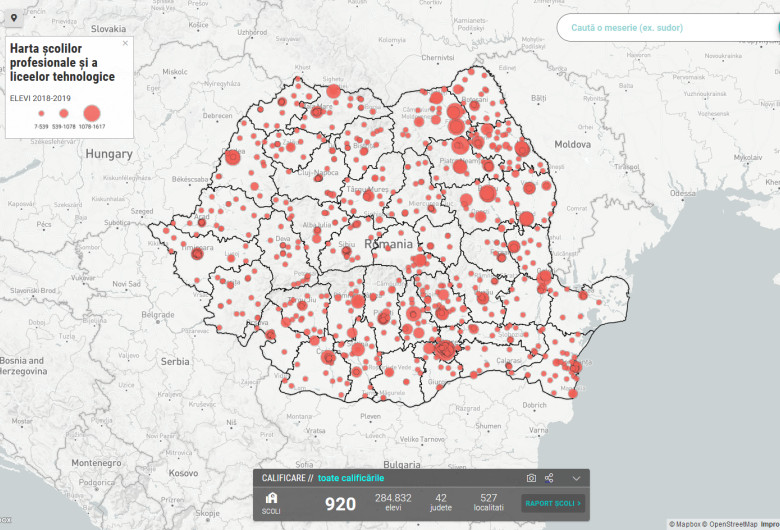The height and width of the screenshot is (530, 780).
Task: Click the 'Bulgaria' map label
Action: [402, 464]
